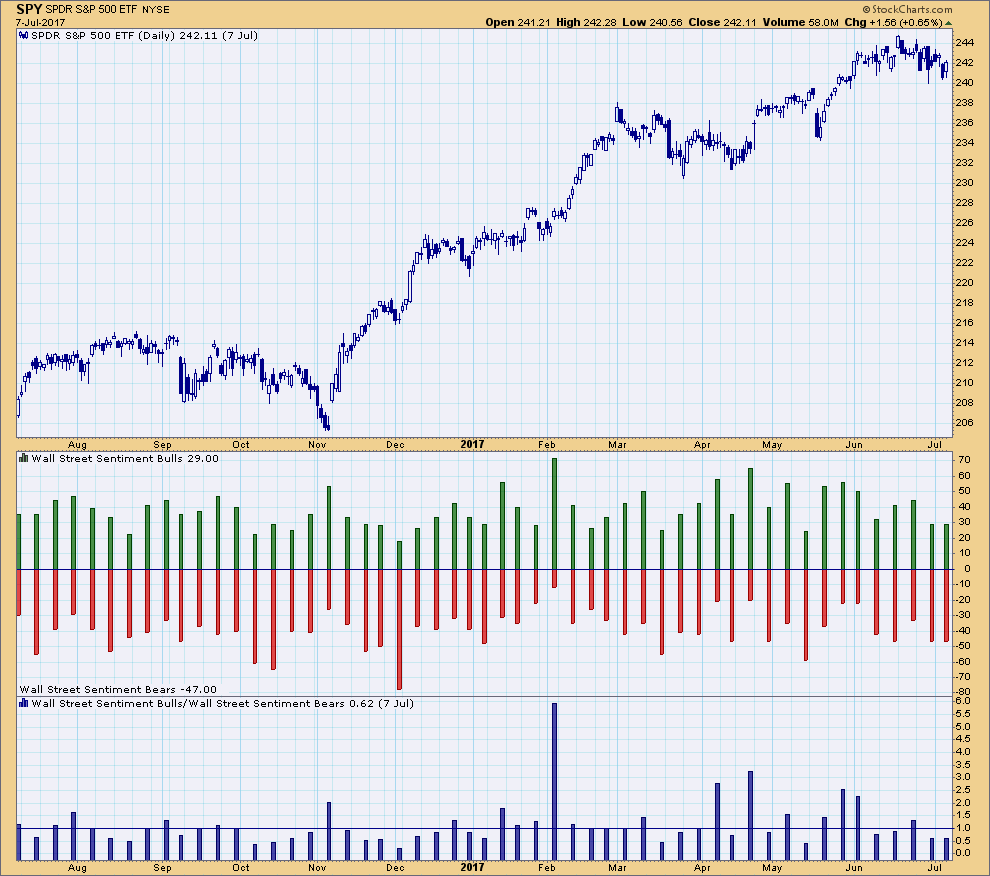
Task: Click the Jun label under price chart
Action: [x=854, y=445]
